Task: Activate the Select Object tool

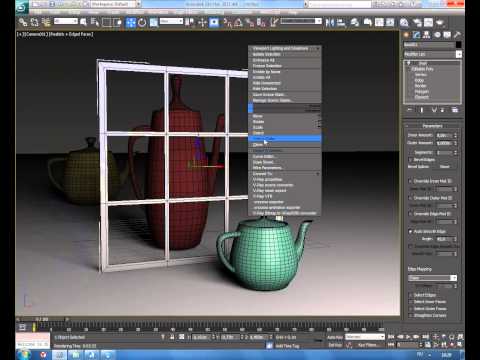Action: pos(83,22)
